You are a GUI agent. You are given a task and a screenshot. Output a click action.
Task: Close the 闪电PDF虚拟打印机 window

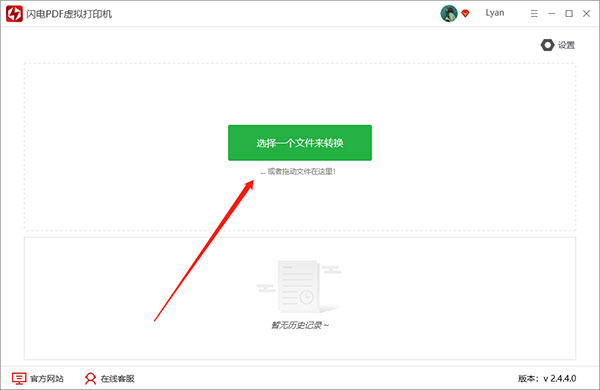[586, 14]
